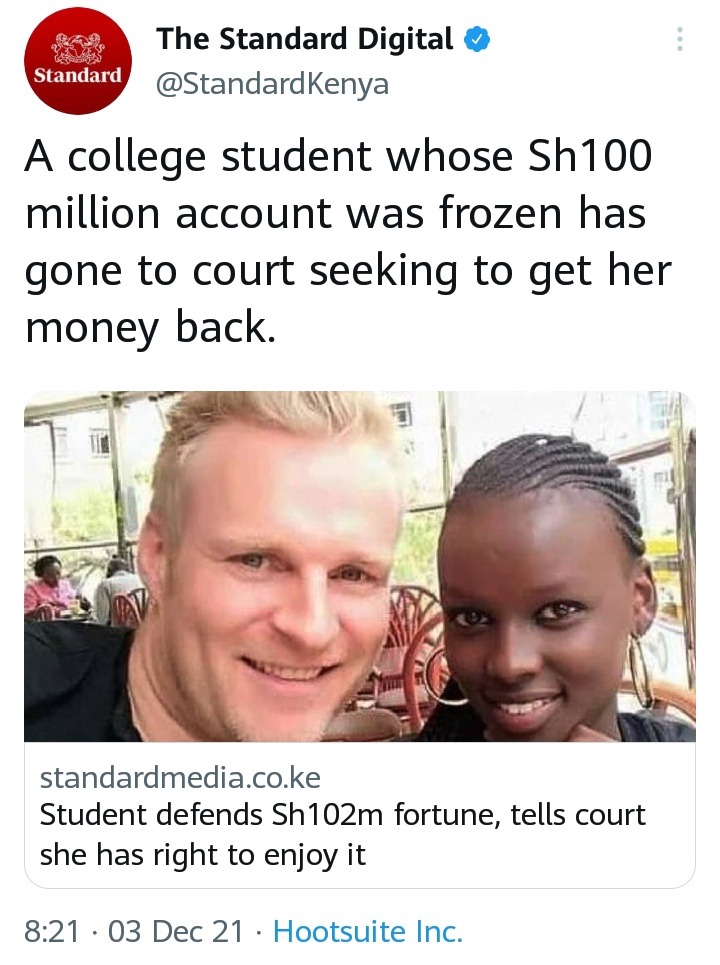Click the crest emblem inside the Standard logo
This screenshot has width=720, height=965.
coord(78,49)
